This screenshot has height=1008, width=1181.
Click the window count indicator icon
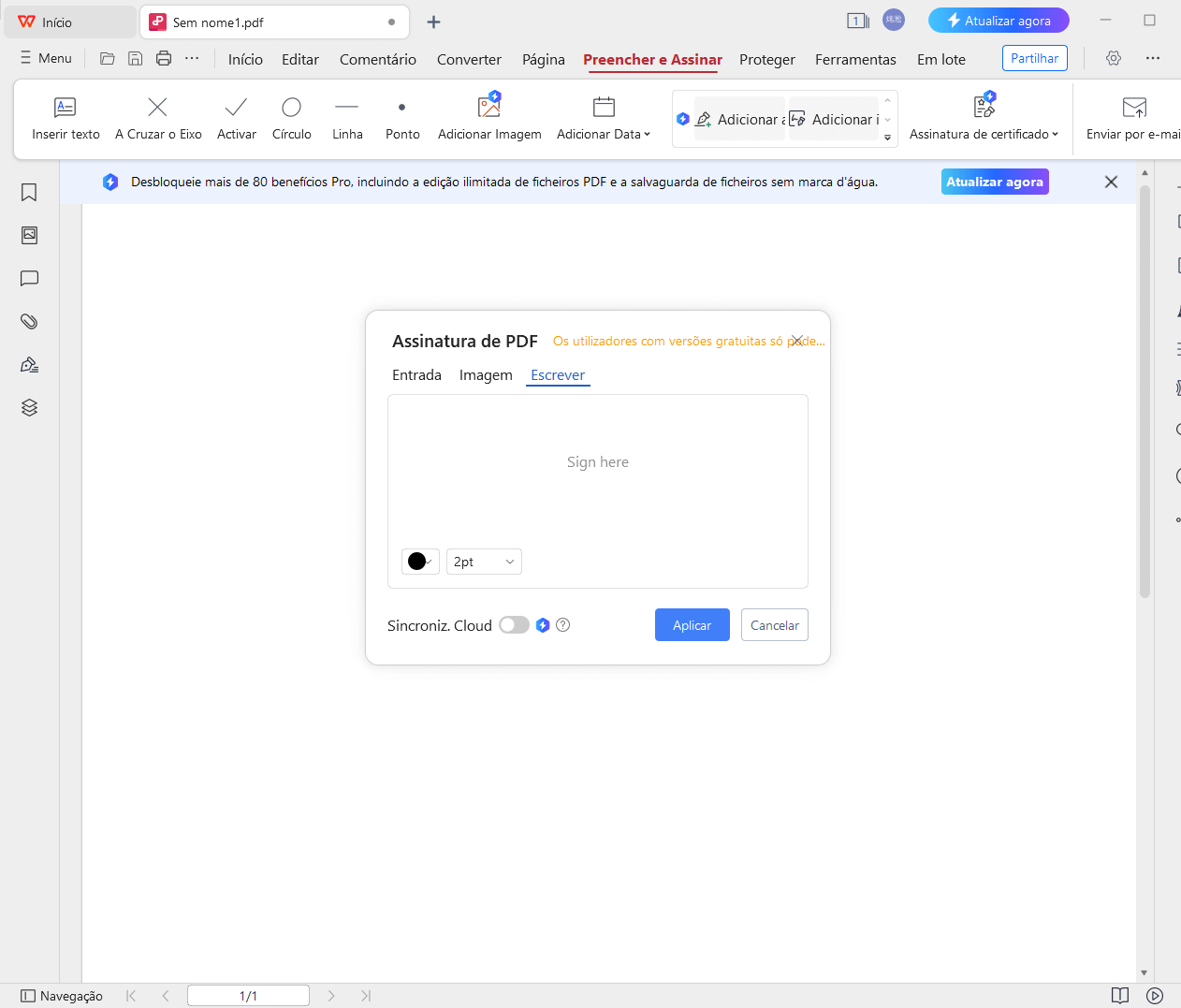point(857,21)
